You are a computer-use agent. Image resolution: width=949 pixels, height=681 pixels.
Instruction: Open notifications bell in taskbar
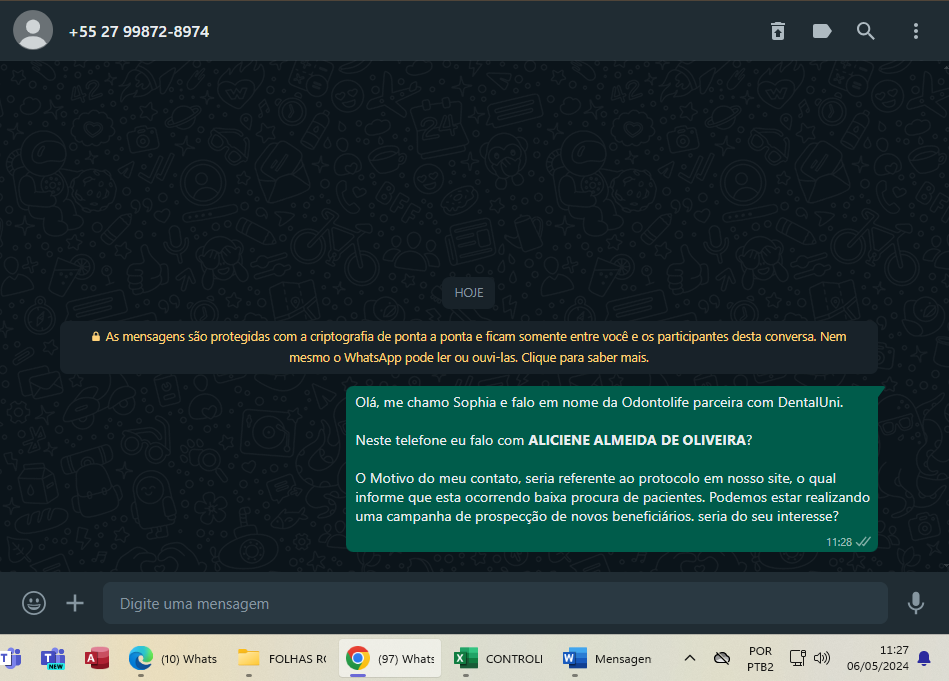coord(924,658)
